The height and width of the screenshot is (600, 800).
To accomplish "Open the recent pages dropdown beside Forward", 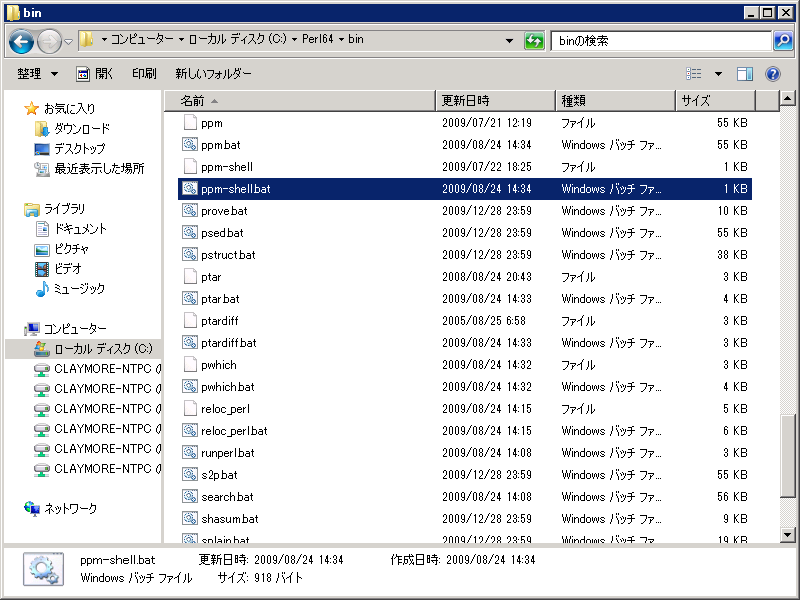I will 68,42.
